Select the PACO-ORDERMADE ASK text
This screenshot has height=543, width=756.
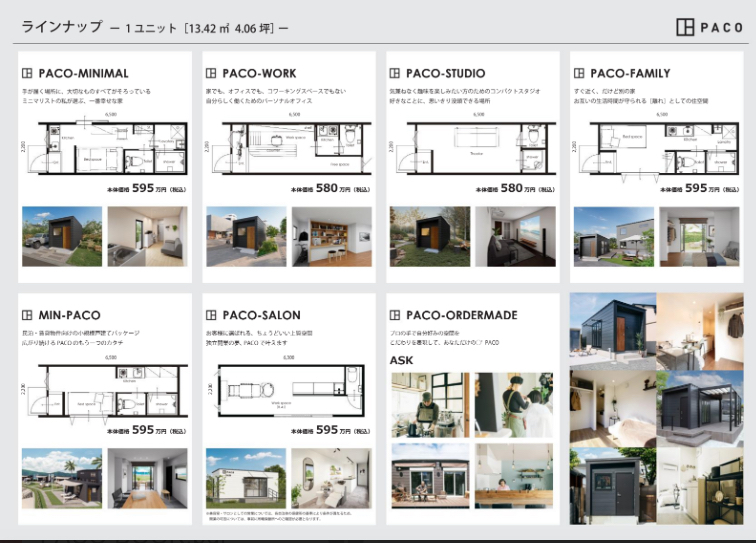point(401,360)
